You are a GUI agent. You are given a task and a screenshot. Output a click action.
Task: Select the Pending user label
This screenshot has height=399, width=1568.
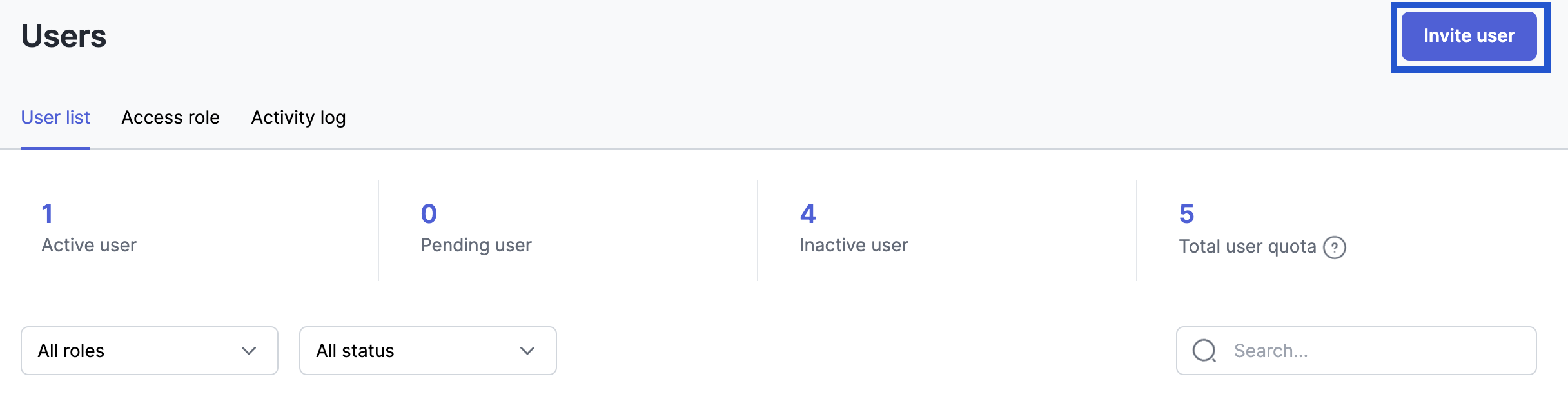pyautogui.click(x=476, y=245)
